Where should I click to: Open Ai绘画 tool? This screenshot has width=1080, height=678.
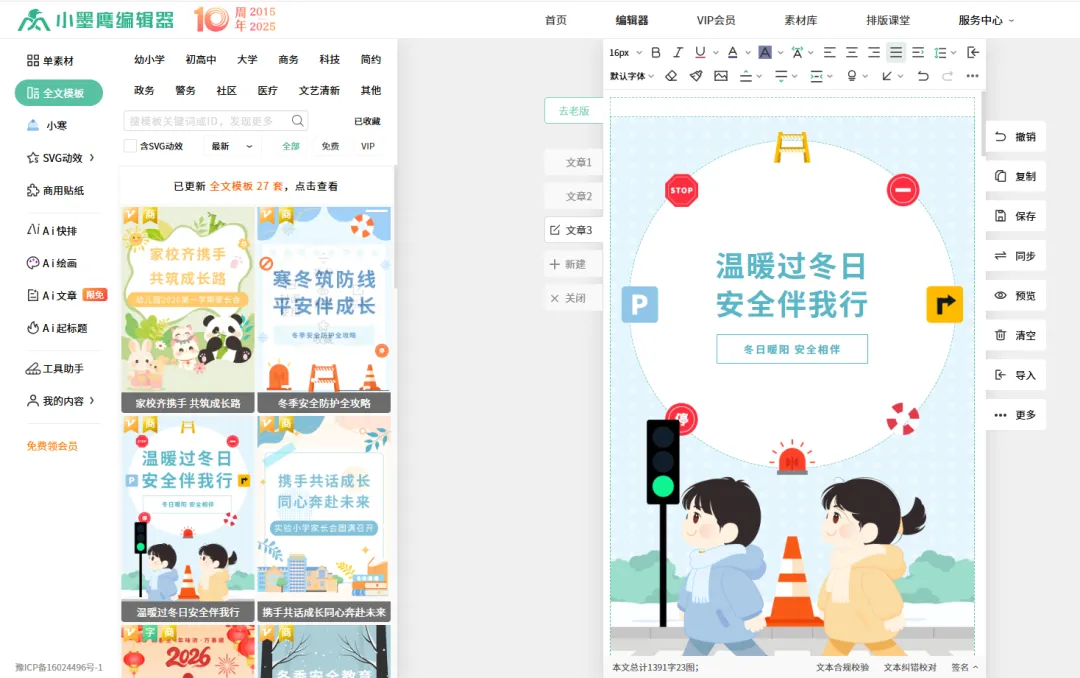point(52,263)
